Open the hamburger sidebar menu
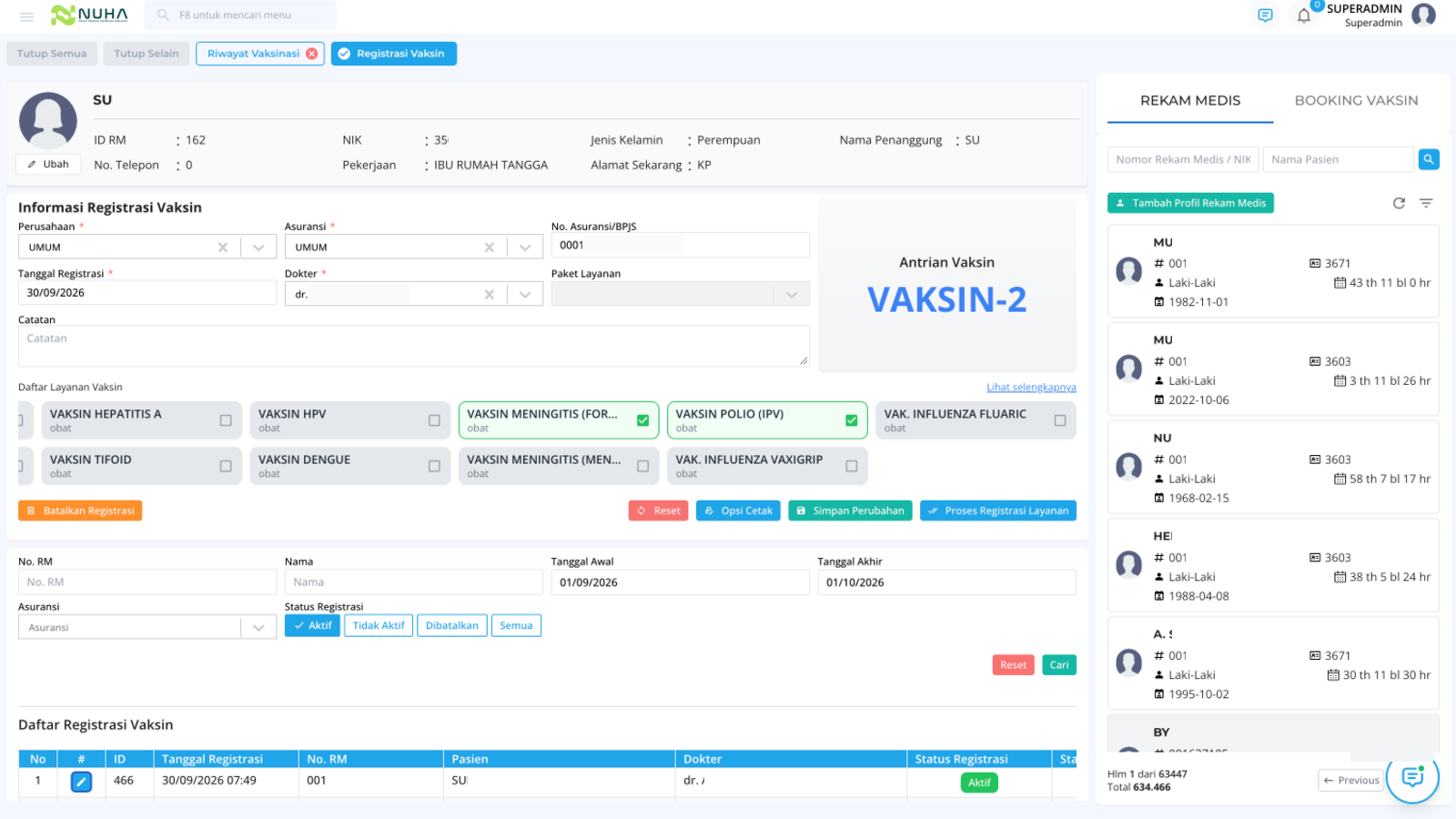 [26, 16]
